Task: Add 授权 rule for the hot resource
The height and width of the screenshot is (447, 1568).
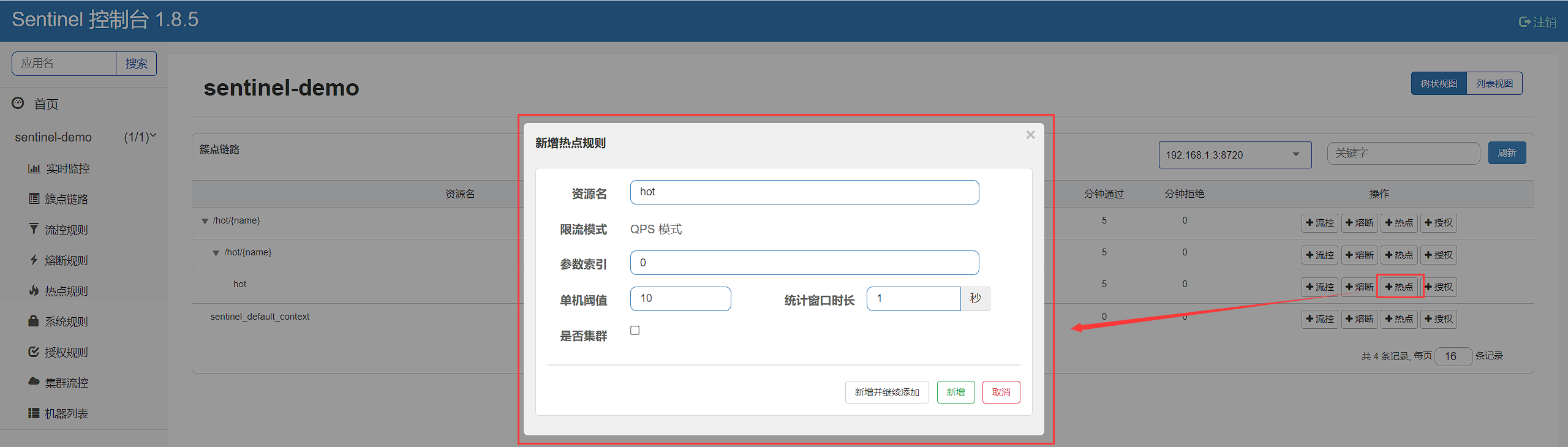Action: coord(1439,287)
